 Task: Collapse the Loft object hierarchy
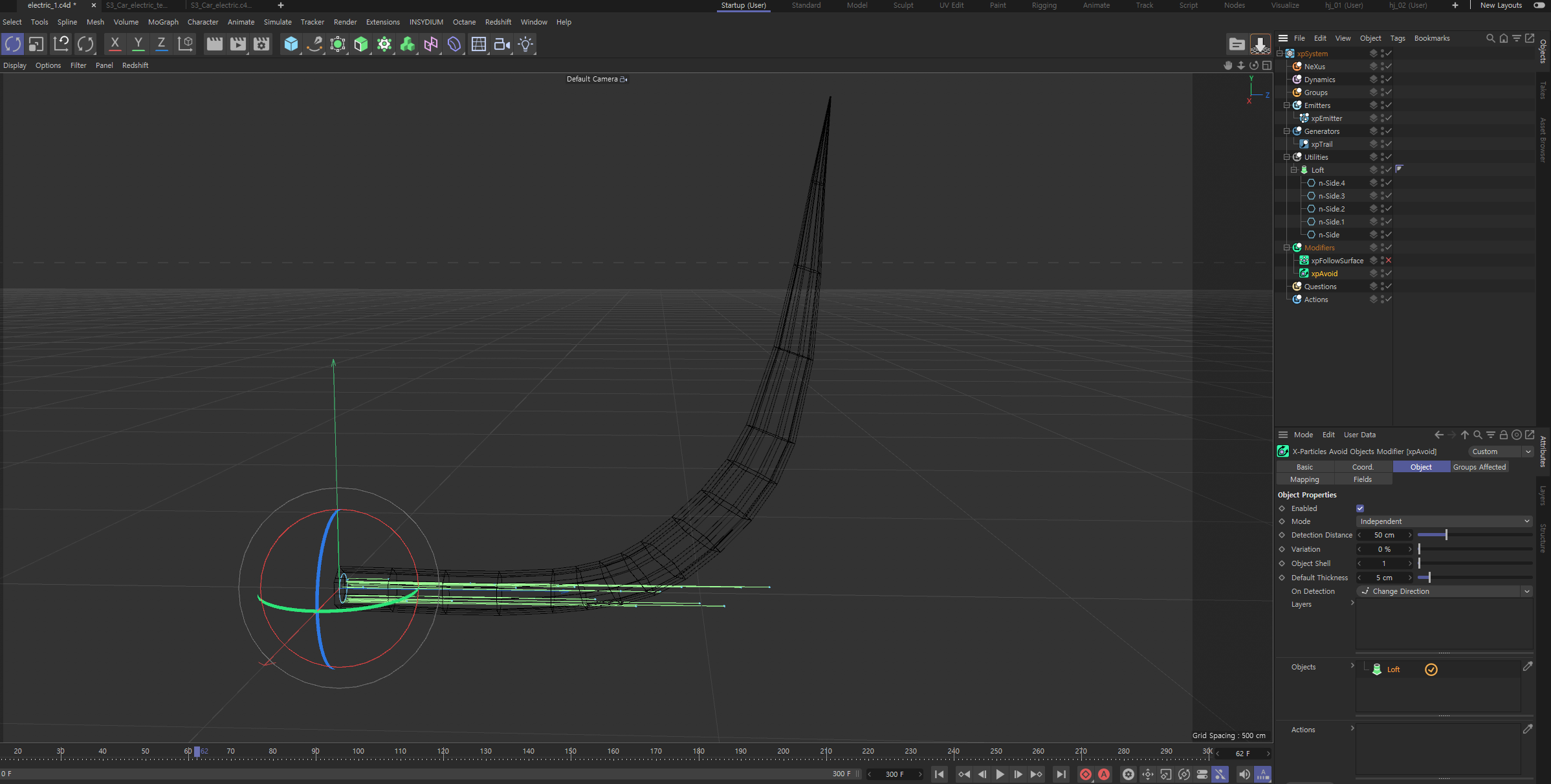point(1294,170)
